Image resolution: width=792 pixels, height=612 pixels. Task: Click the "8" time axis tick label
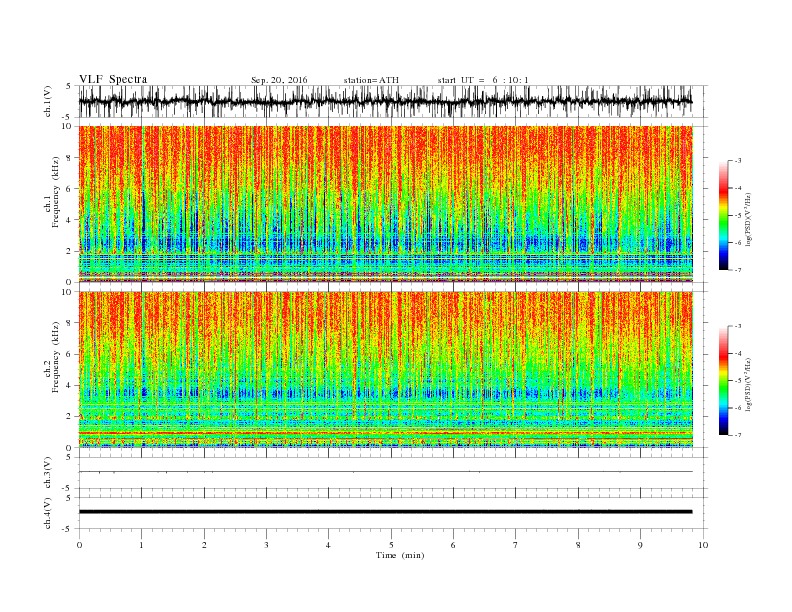pyautogui.click(x=578, y=545)
